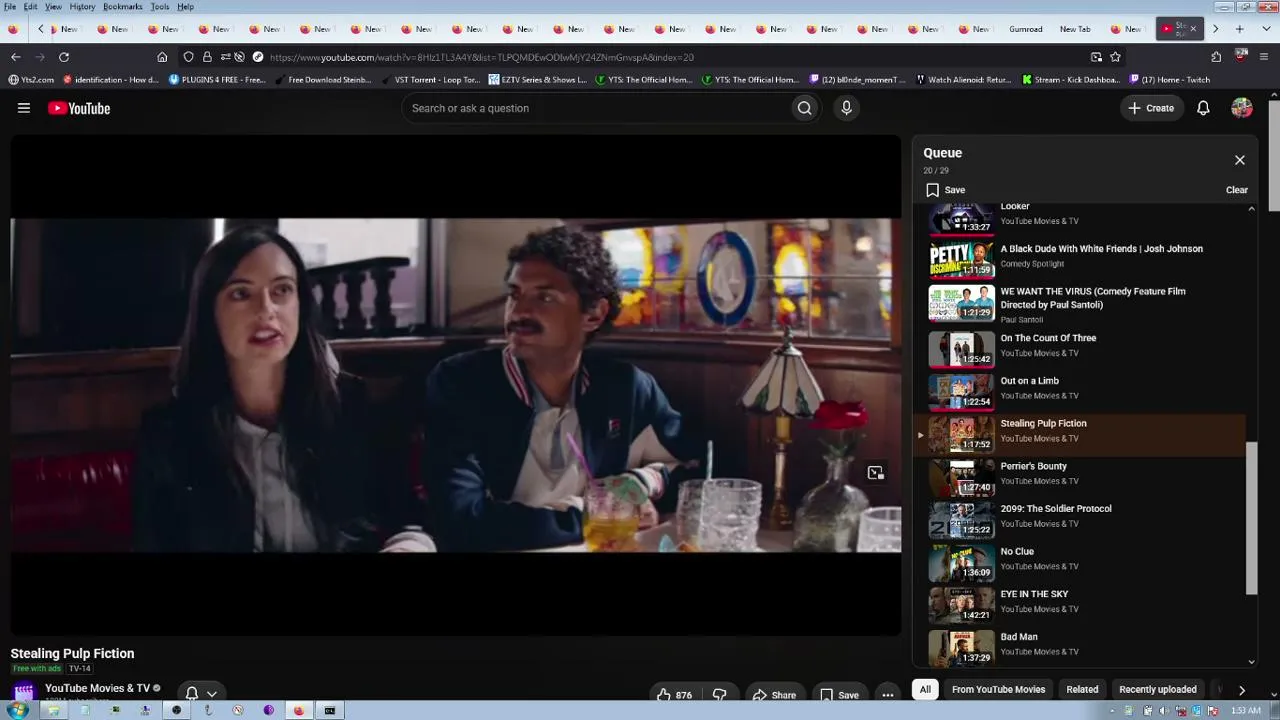Go to browser home page

[x=162, y=57]
